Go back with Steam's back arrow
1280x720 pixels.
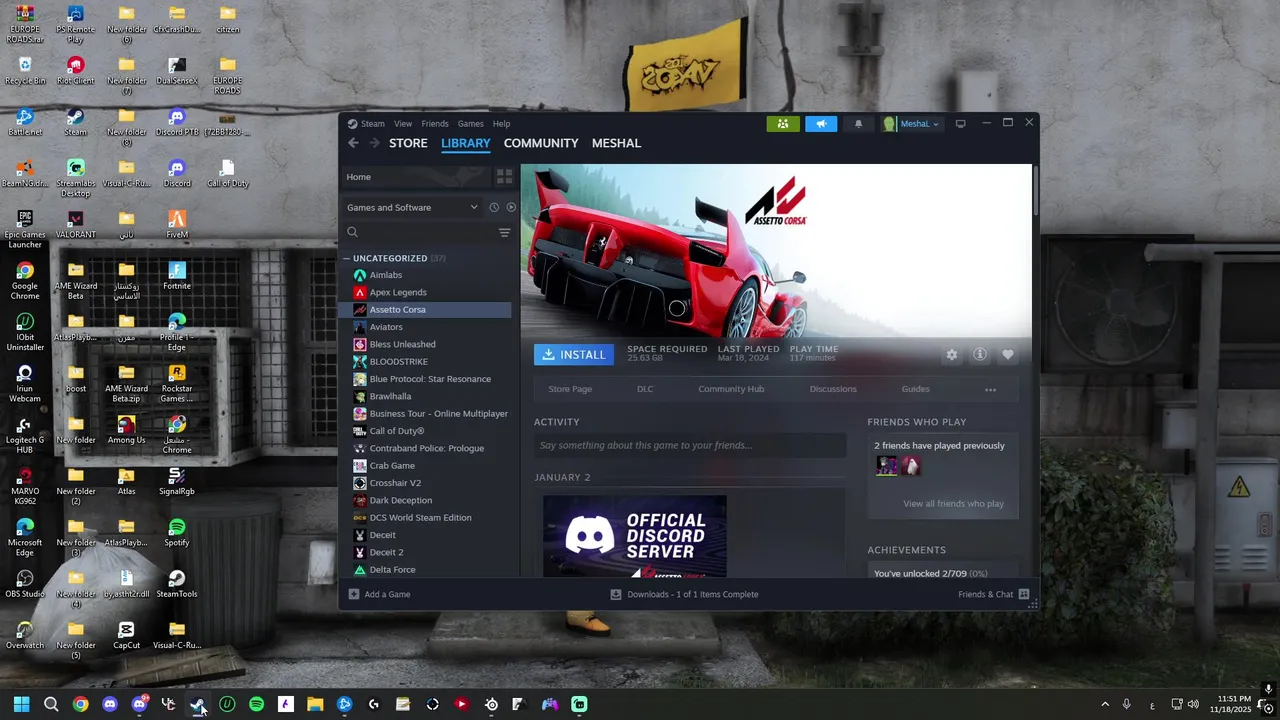(353, 143)
